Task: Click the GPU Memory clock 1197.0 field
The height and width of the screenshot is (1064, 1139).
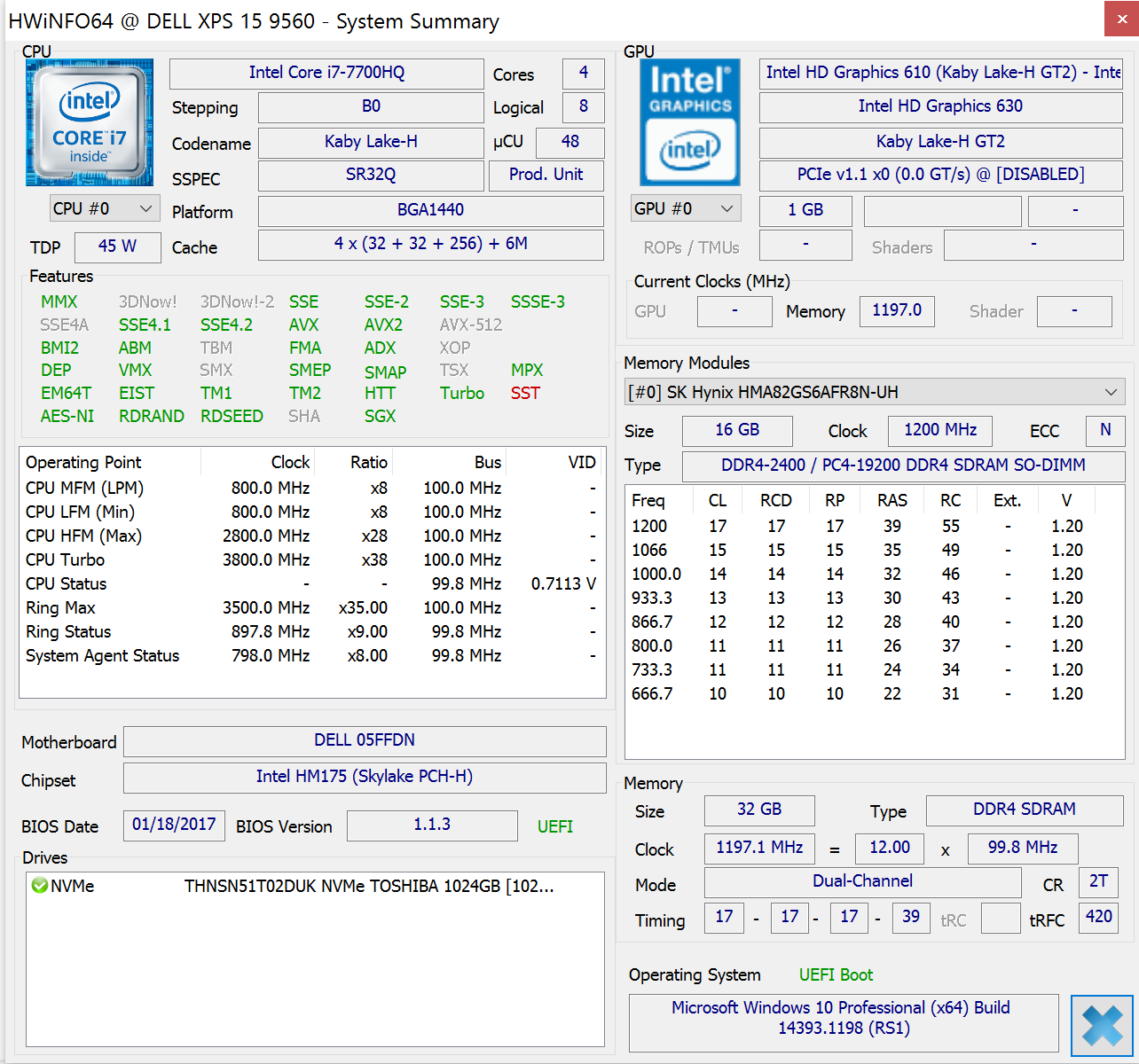Action: tap(897, 310)
